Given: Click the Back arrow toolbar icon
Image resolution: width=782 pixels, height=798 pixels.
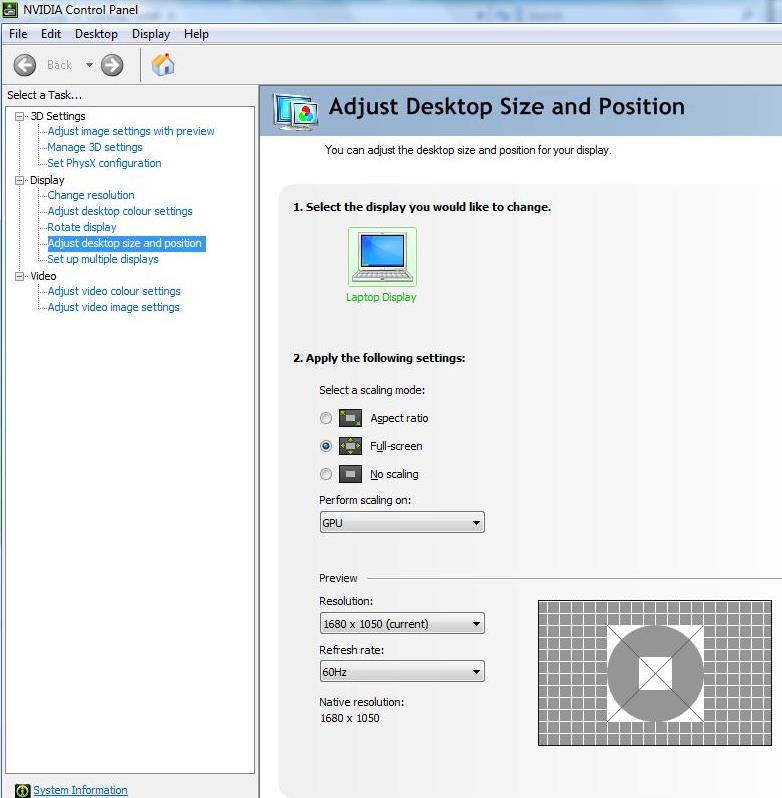Looking at the screenshot, I should [24, 65].
